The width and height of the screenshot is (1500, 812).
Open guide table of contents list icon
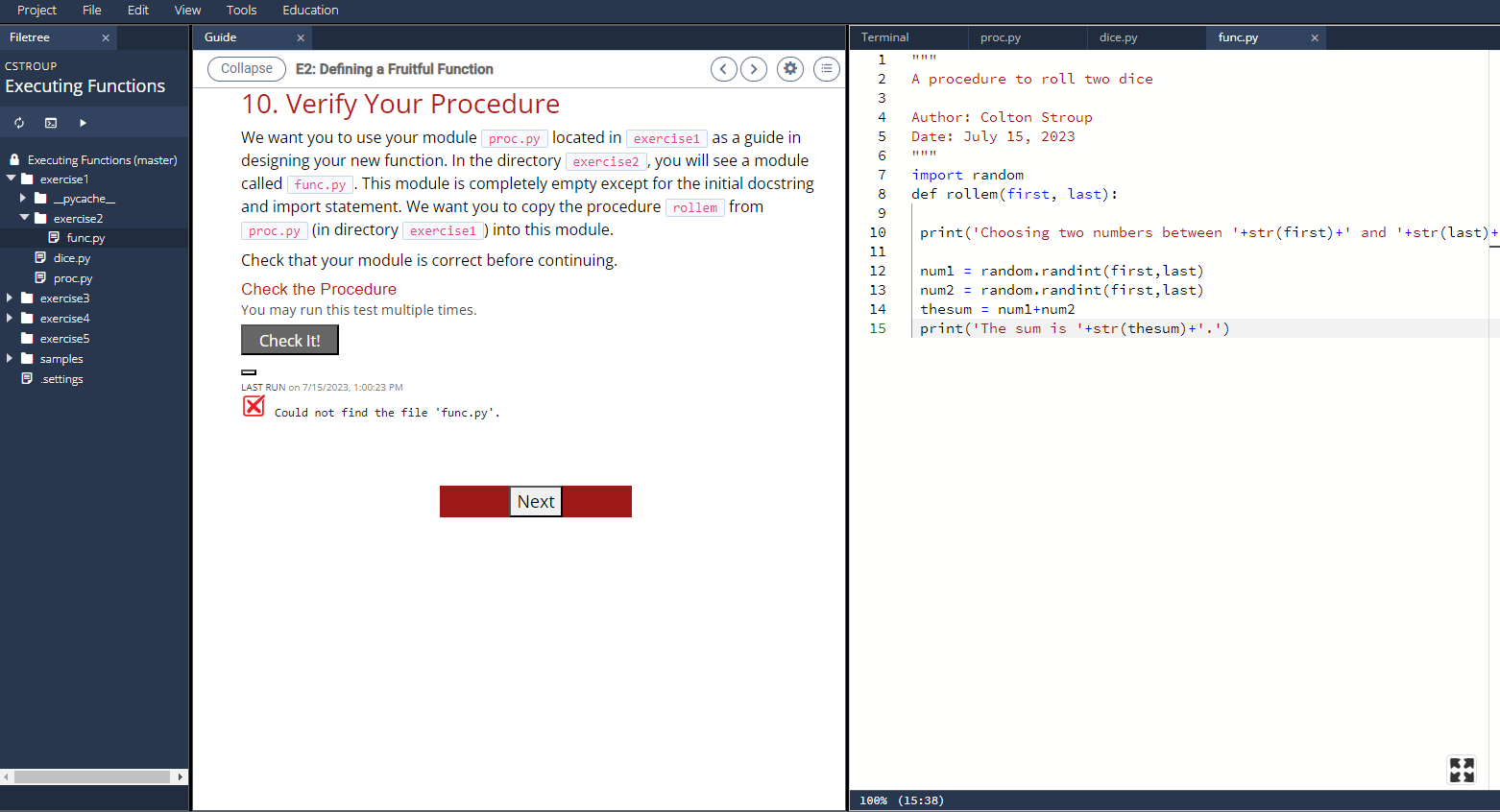click(x=827, y=69)
